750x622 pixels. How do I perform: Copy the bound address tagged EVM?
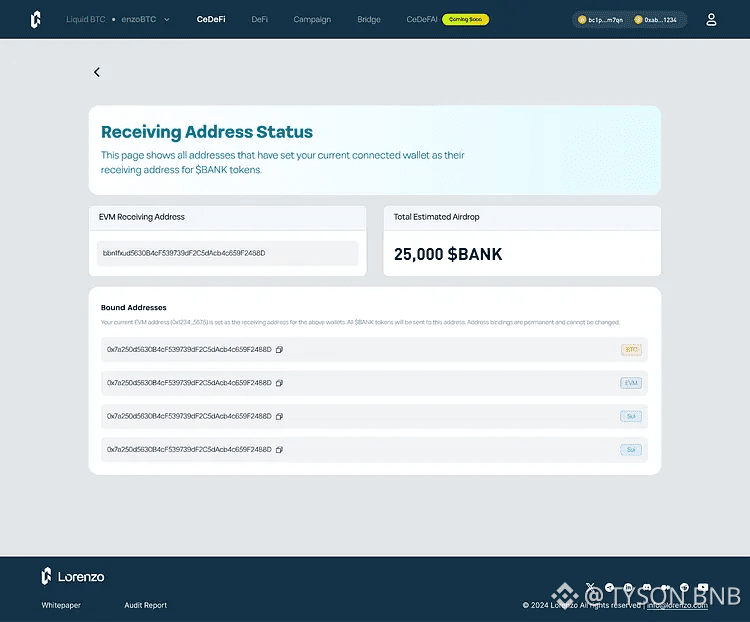click(x=279, y=383)
